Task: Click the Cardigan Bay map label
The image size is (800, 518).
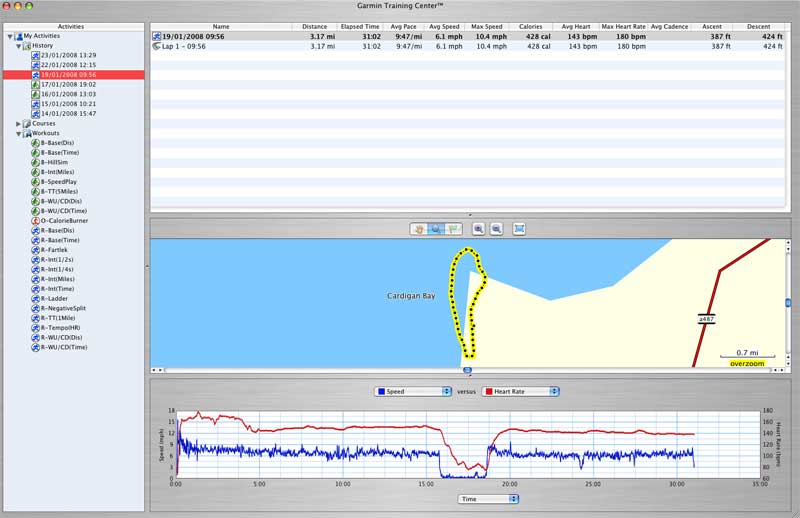Action: point(411,295)
